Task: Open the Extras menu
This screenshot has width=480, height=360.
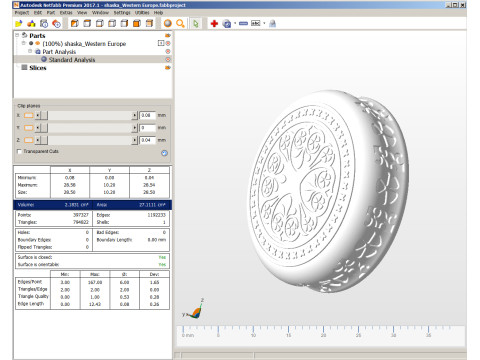Action: click(66, 13)
